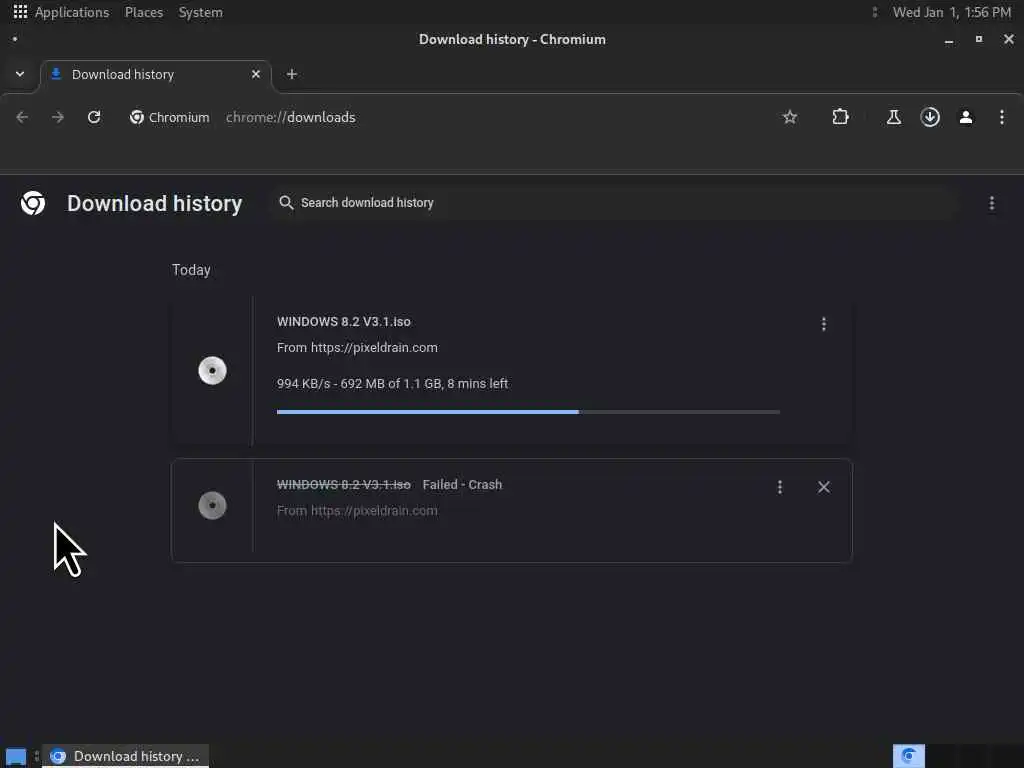Expand the tab search dropdown arrow

(20, 74)
